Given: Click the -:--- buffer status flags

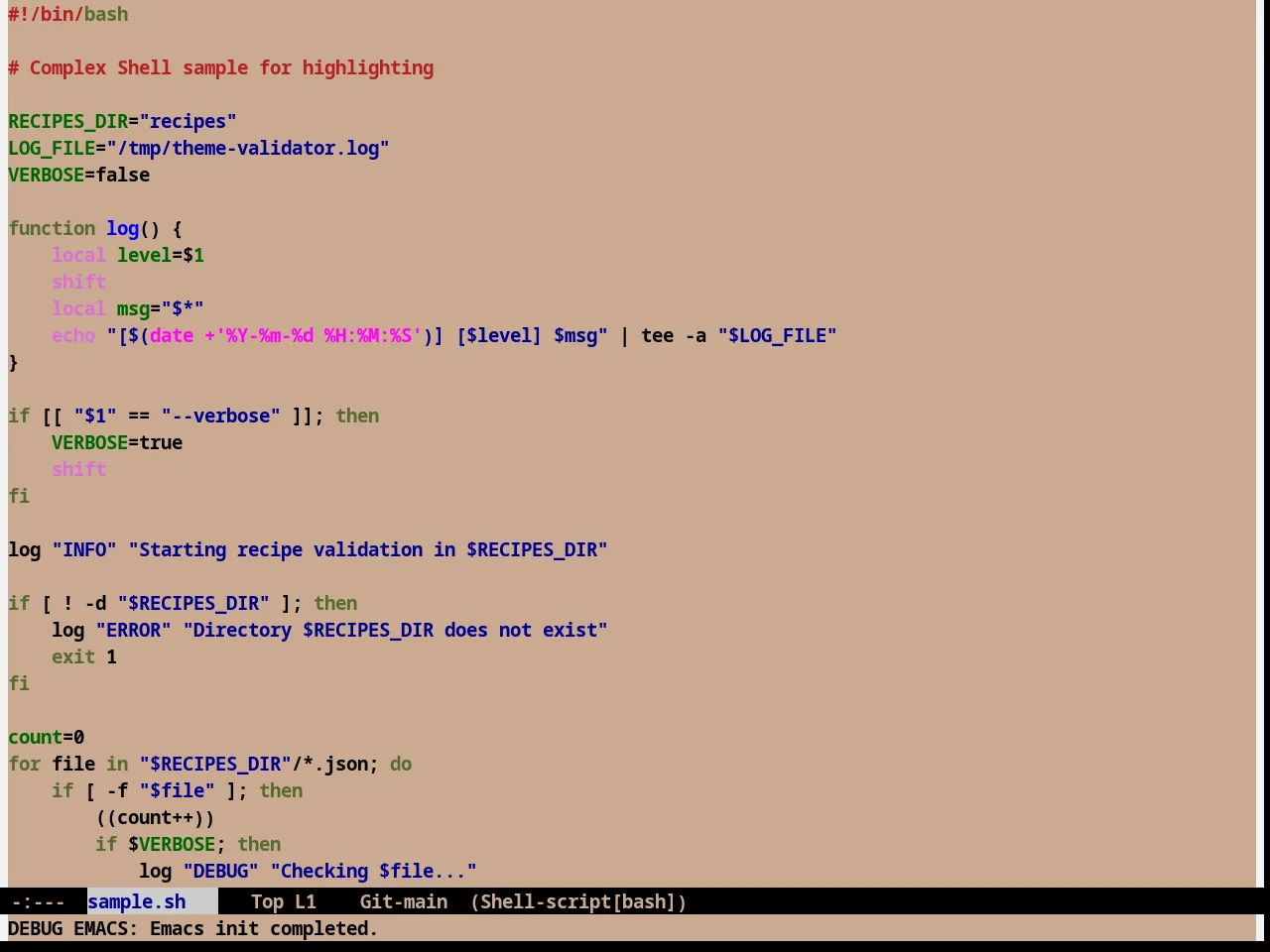Looking at the screenshot, I should (x=38, y=901).
